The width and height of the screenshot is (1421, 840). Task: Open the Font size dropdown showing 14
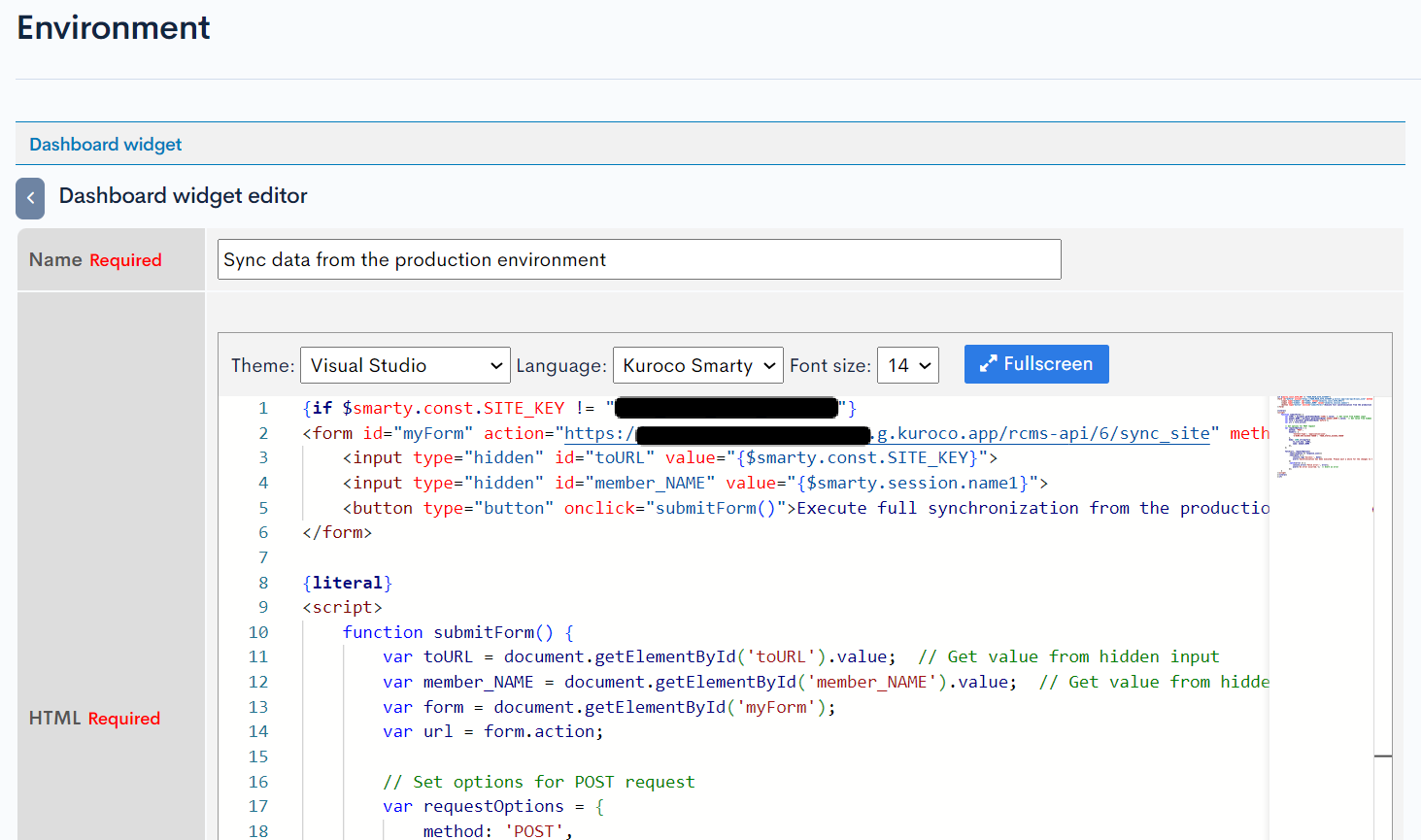tap(907, 365)
